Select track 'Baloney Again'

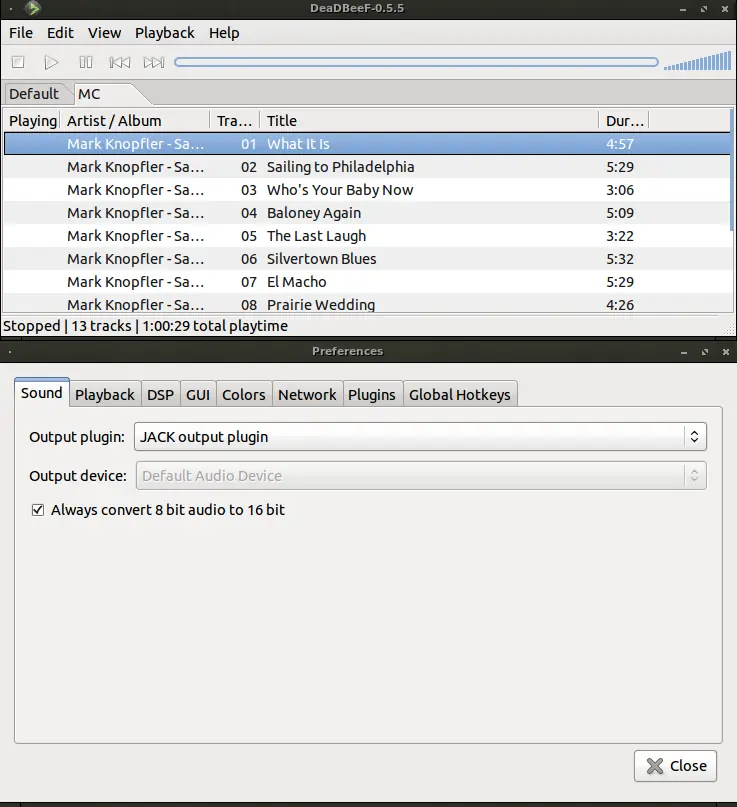point(367,213)
